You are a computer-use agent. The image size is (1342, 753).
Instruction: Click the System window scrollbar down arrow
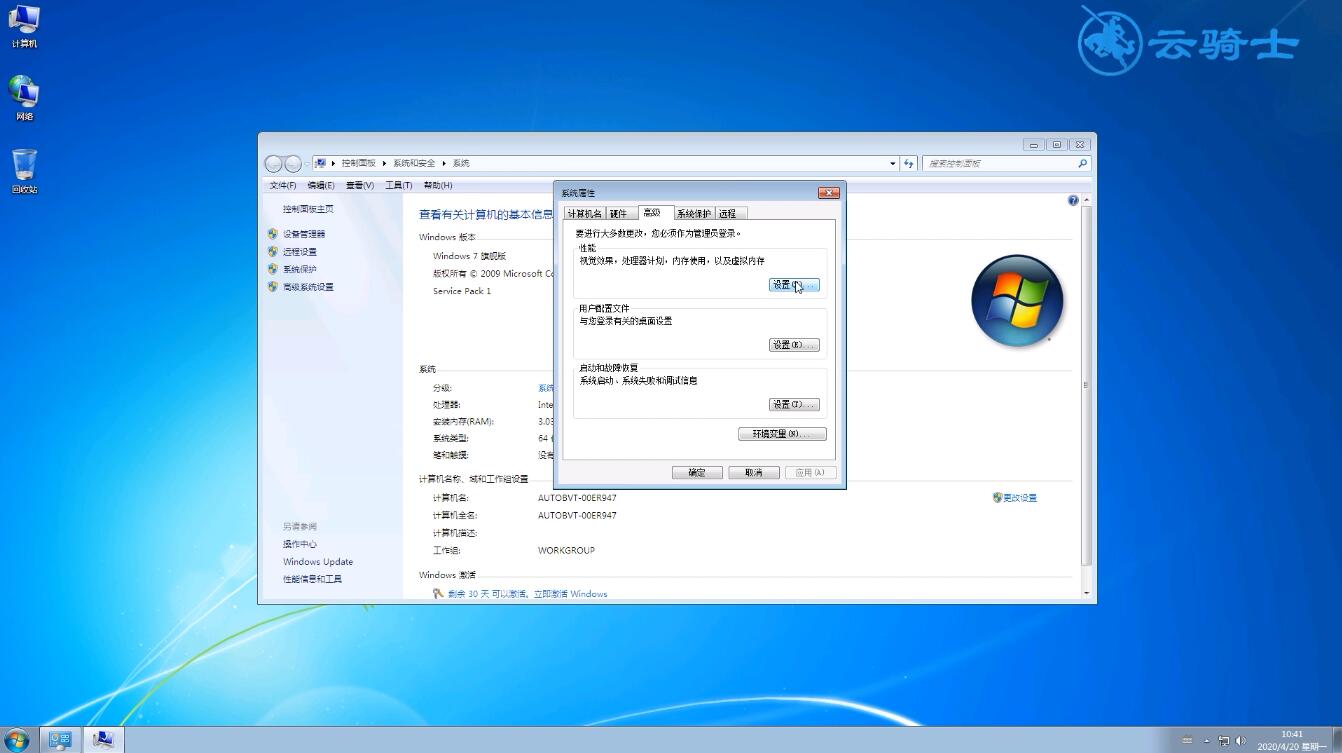pyautogui.click(x=1087, y=593)
